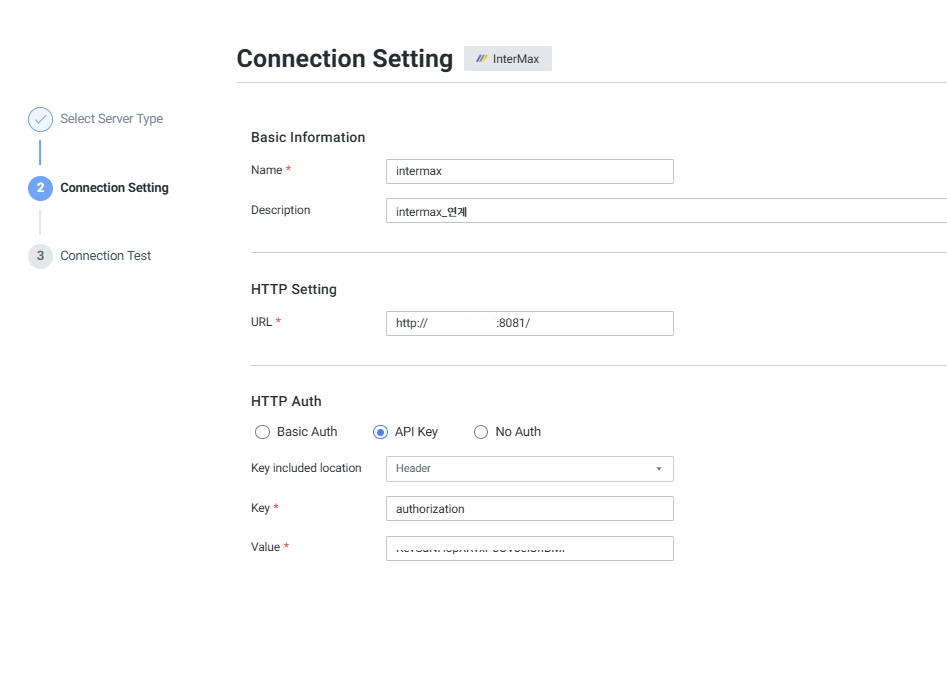Select the Connection Setting step label
The width and height of the screenshot is (947, 682).
point(114,188)
